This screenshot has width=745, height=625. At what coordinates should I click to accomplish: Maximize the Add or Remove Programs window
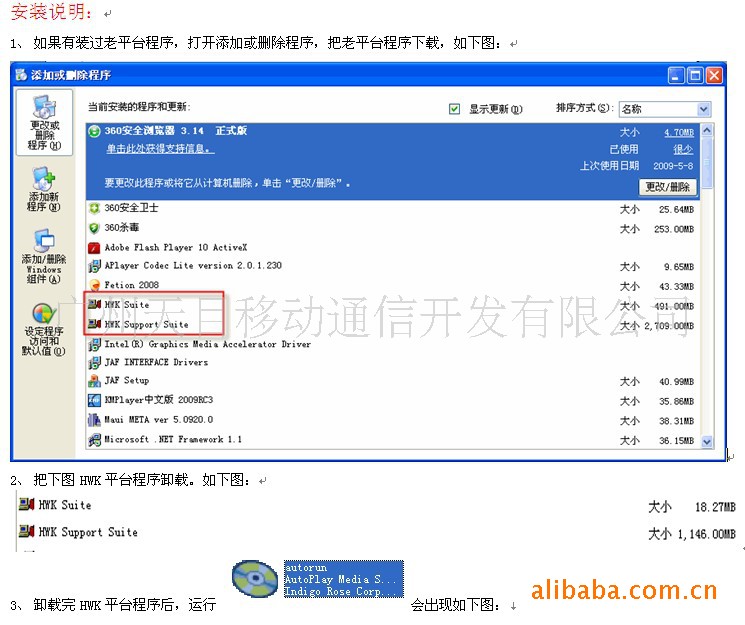[x=695, y=76]
